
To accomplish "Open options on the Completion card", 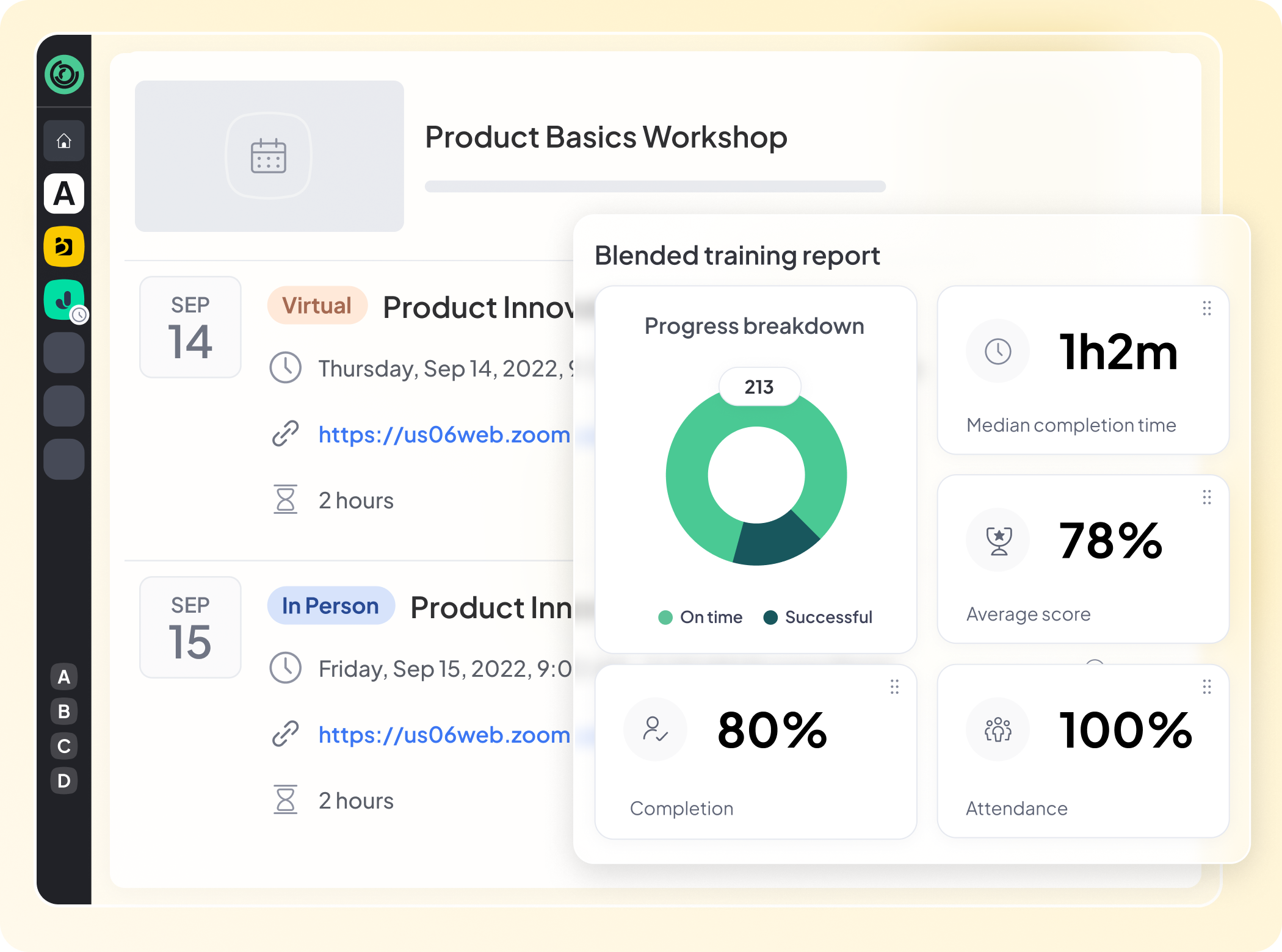I will pyautogui.click(x=895, y=687).
